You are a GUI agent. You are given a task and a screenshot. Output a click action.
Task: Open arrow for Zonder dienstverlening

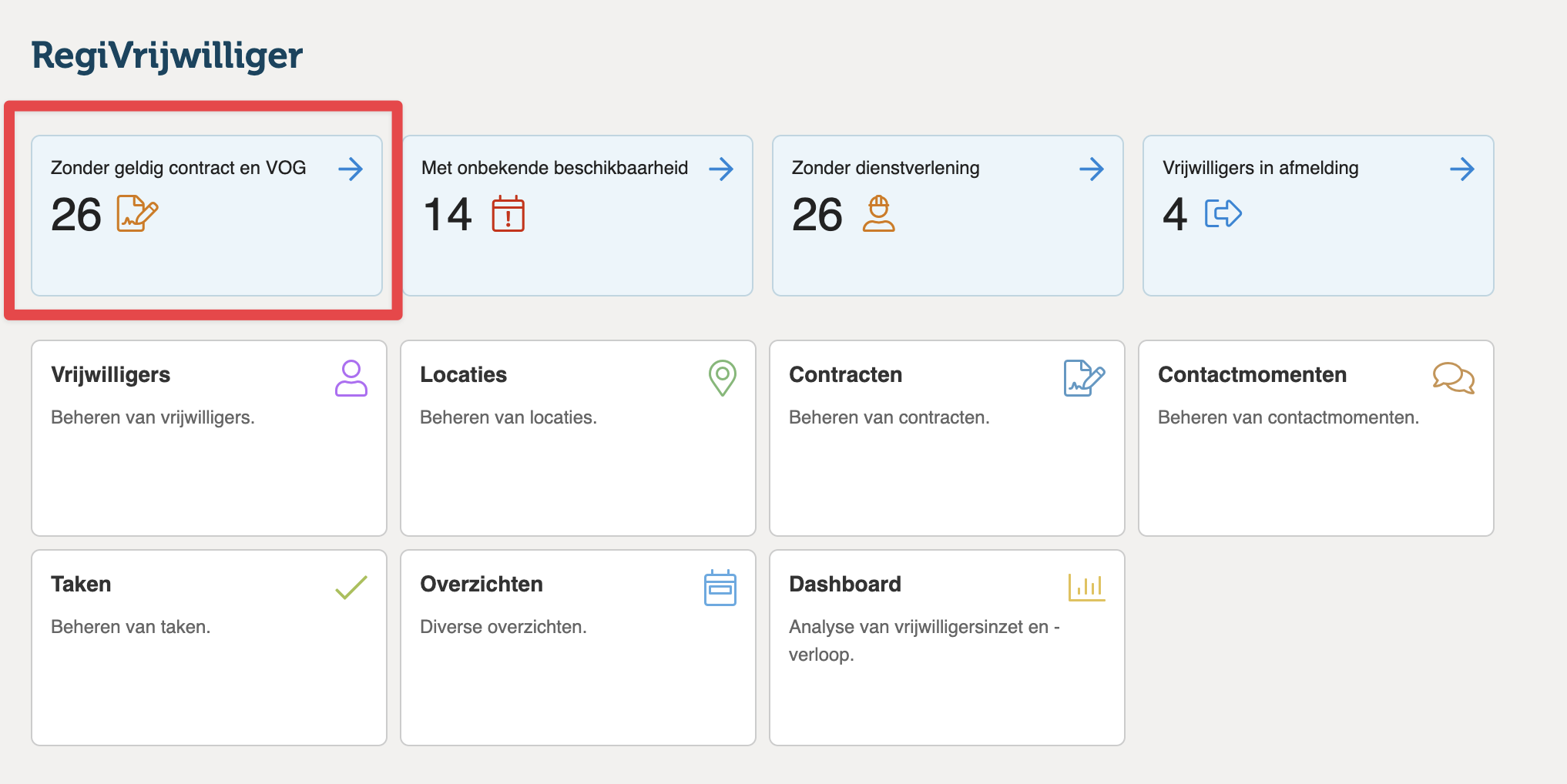[1092, 169]
